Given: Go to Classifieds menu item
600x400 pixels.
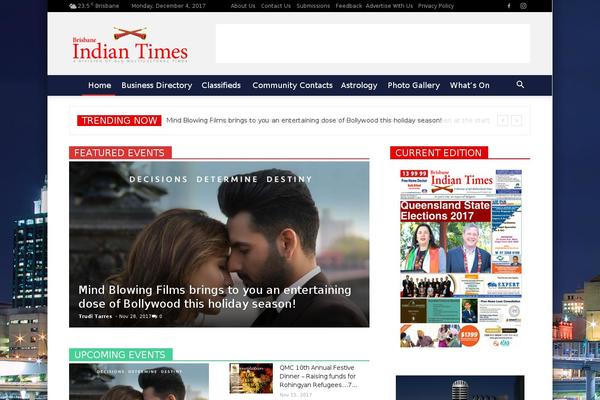Looking at the screenshot, I should [x=221, y=85].
